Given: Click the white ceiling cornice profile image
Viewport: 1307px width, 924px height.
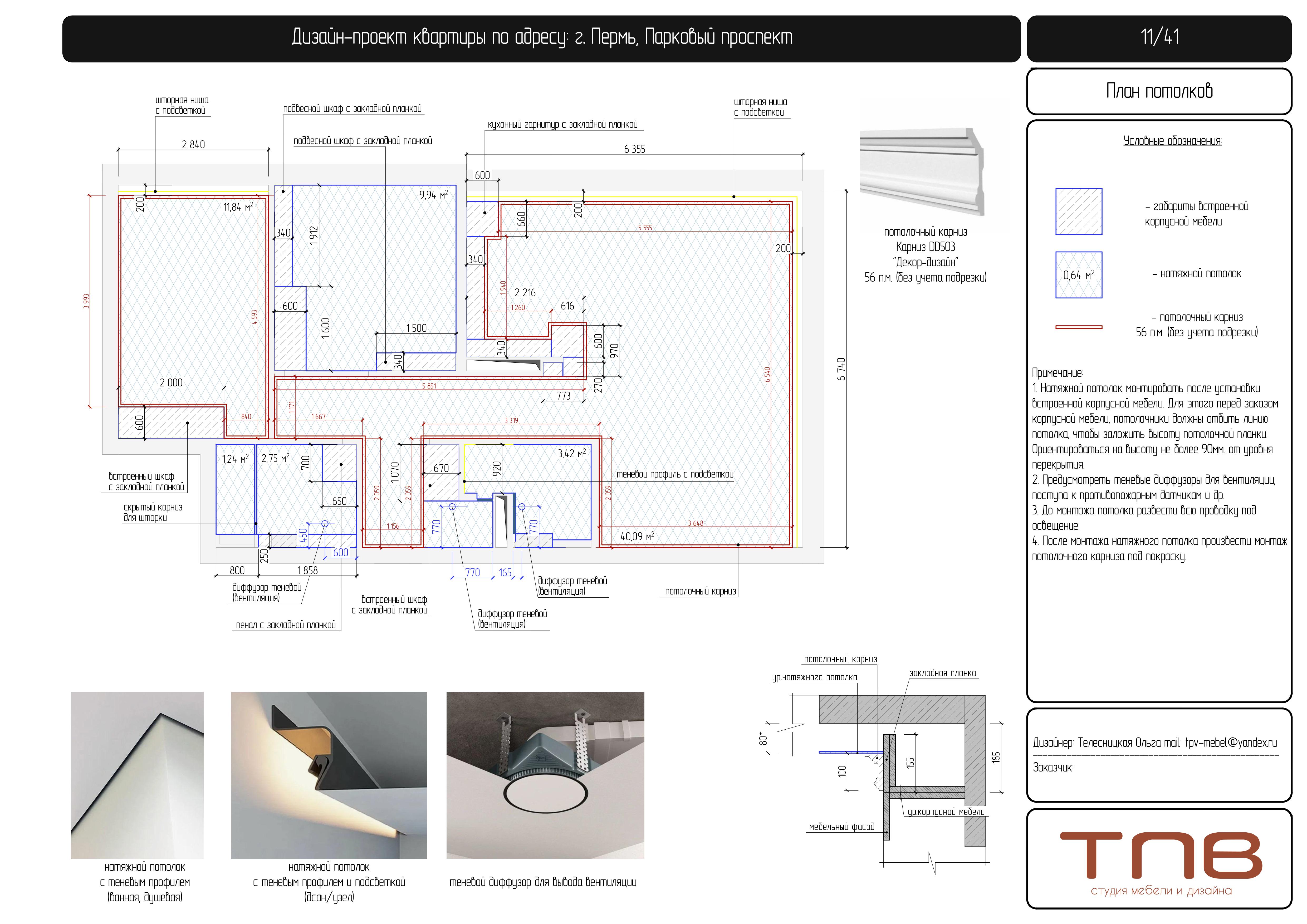Looking at the screenshot, I should click(x=922, y=171).
